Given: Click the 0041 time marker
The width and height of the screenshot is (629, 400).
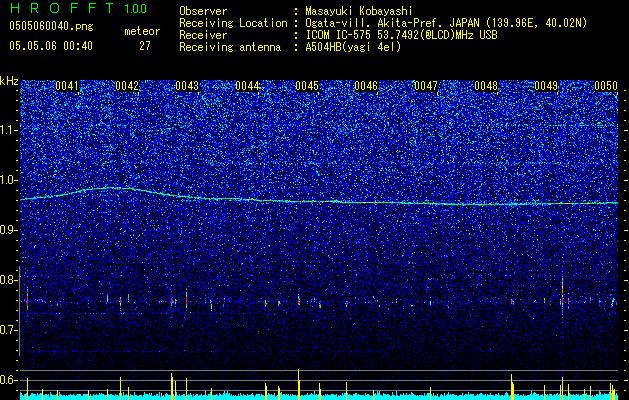Looking at the screenshot, I should click(67, 86).
